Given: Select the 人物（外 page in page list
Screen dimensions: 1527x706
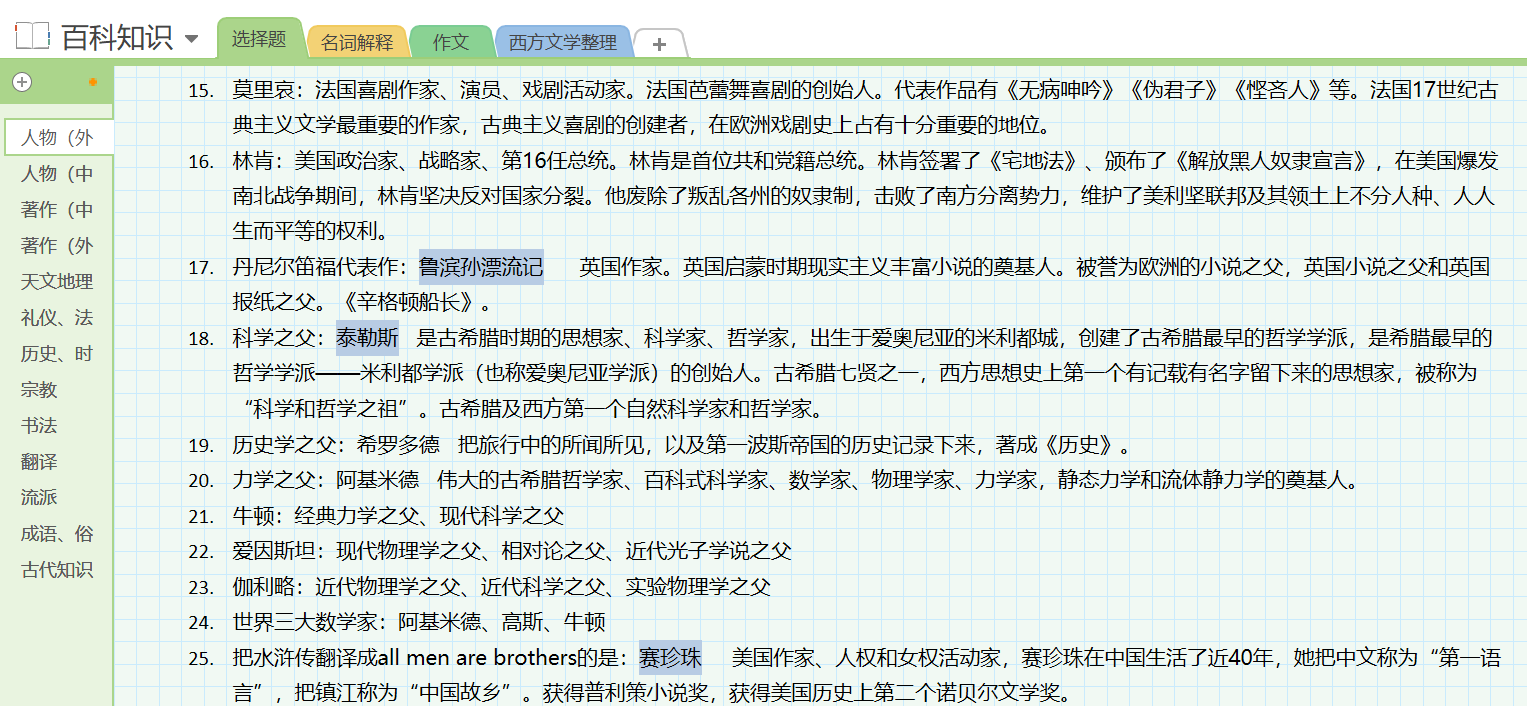Looking at the screenshot, I should click(57, 138).
